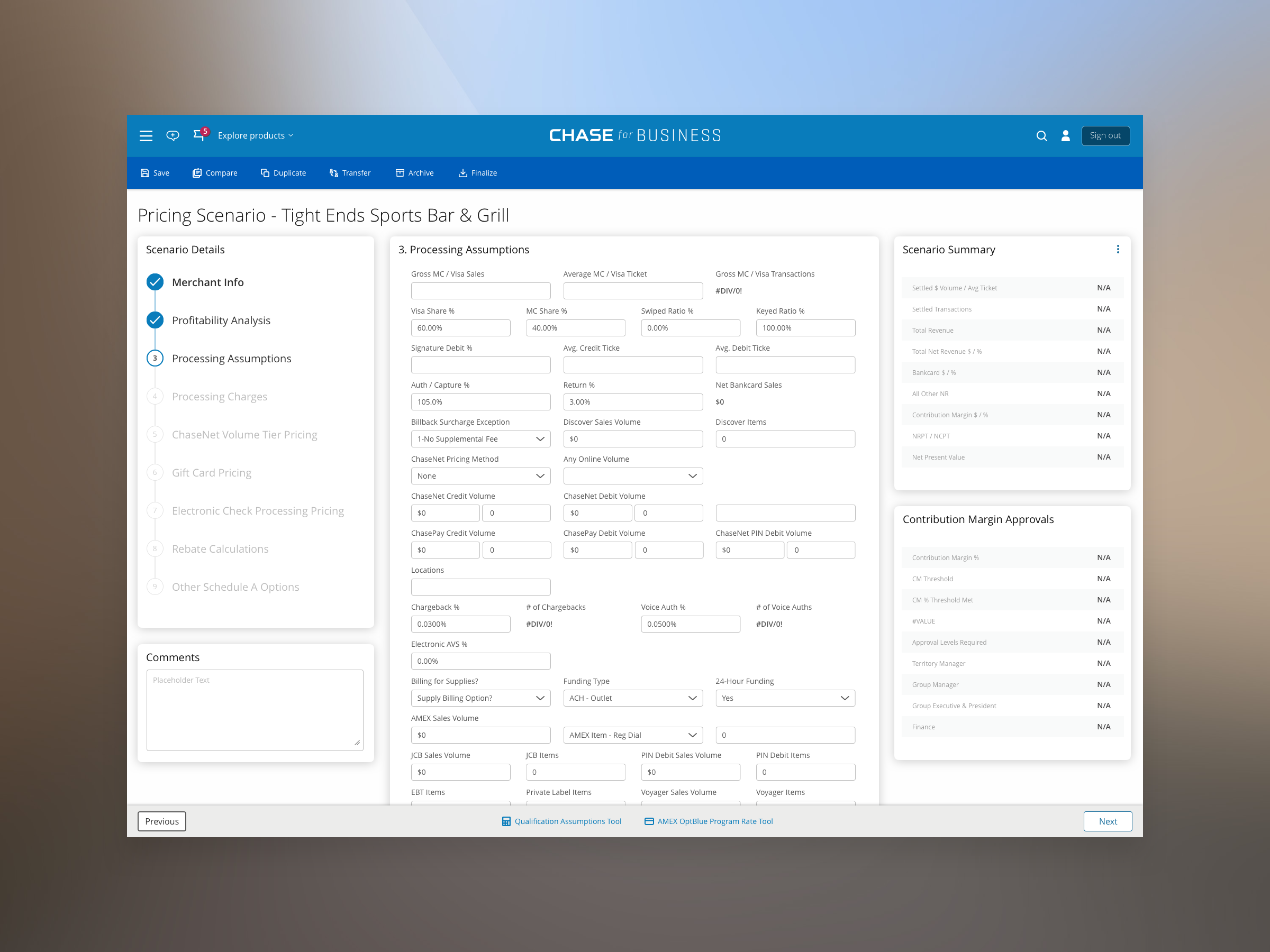Click the JCB Items field
This screenshot has width=1270, height=952.
coord(575,772)
